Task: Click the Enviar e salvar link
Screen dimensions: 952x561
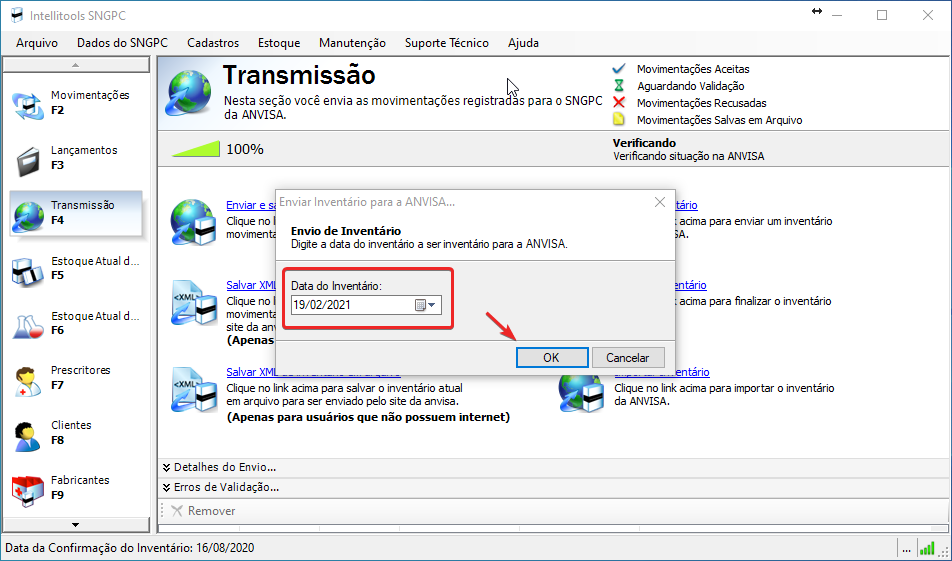Action: pos(251,205)
